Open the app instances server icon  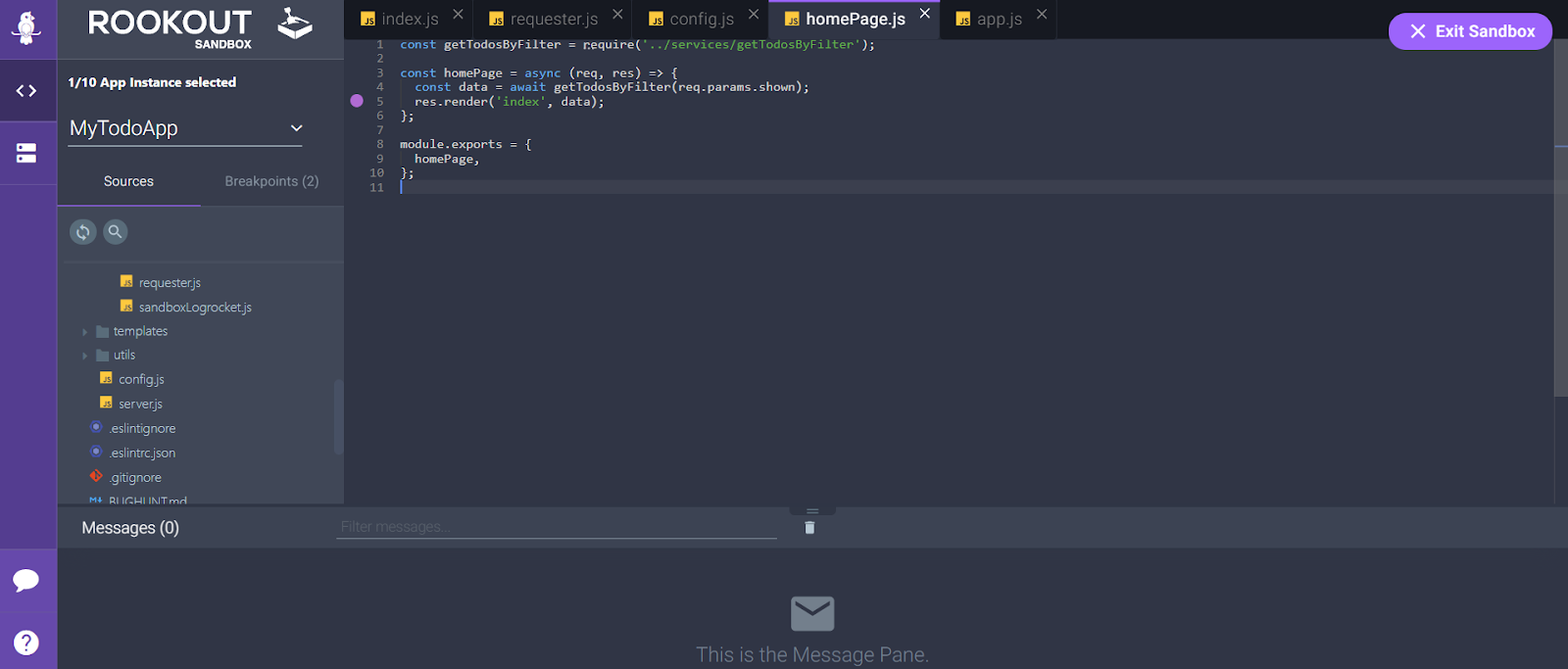26,153
